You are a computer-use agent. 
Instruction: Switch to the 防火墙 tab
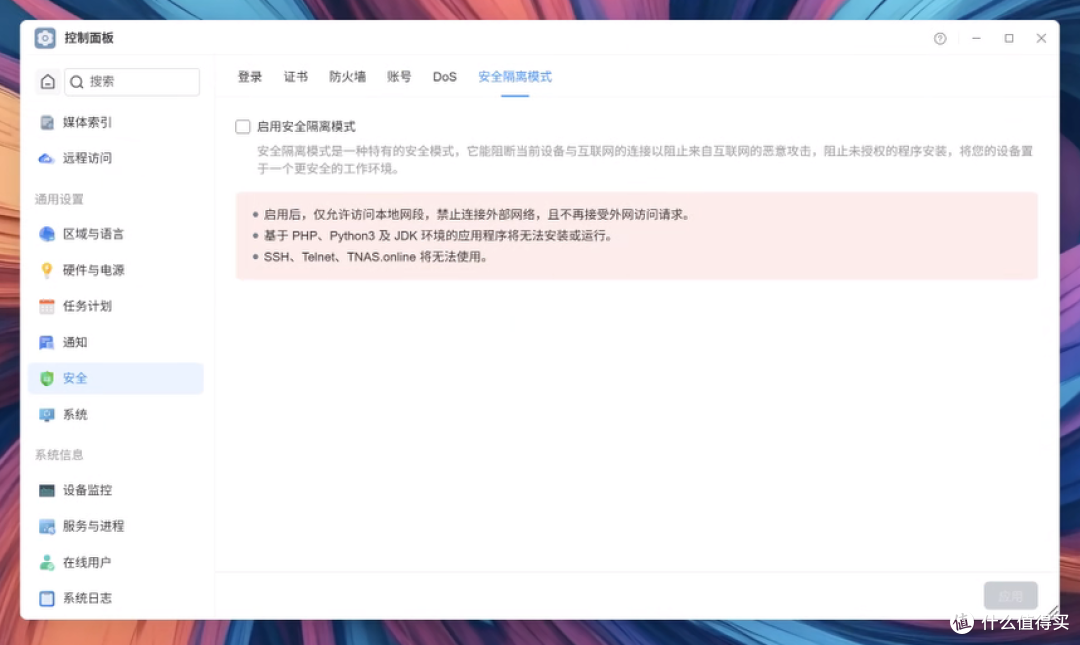pyautogui.click(x=348, y=77)
